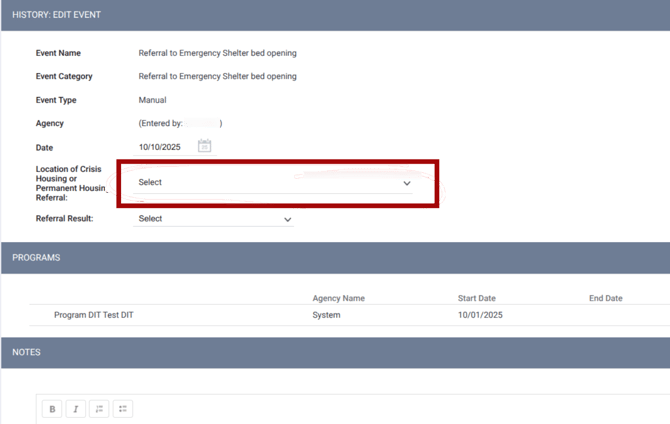Screen dimensions: 670x424
Task: Click the End Date column header
Action: [605, 298]
